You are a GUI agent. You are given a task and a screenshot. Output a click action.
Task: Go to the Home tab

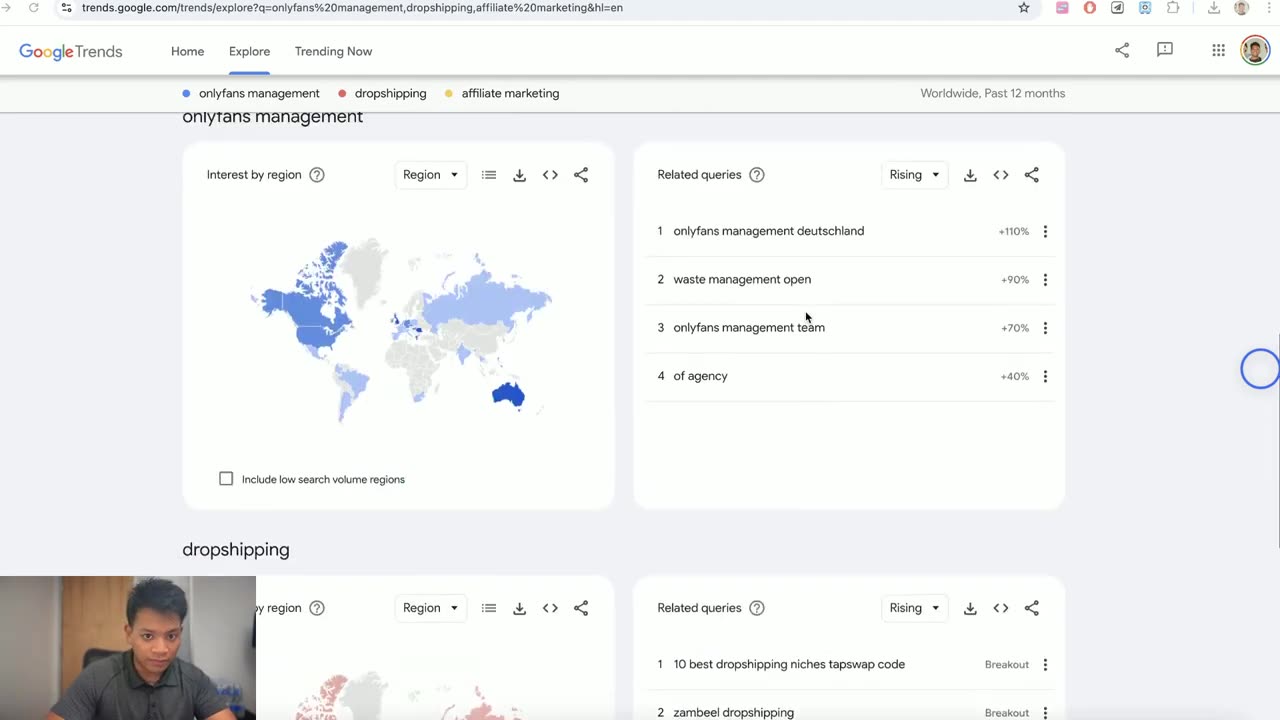(187, 51)
